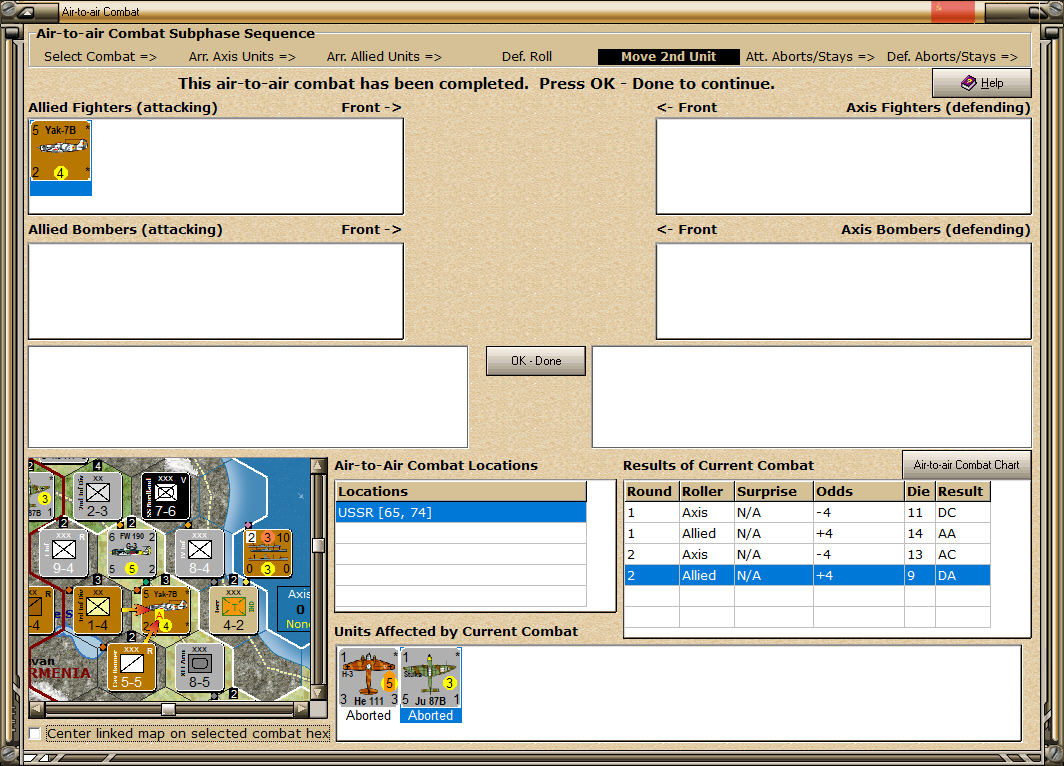This screenshot has width=1064, height=766.
Task: Click the grey 8-5 armor counter
Action: (x=200, y=667)
